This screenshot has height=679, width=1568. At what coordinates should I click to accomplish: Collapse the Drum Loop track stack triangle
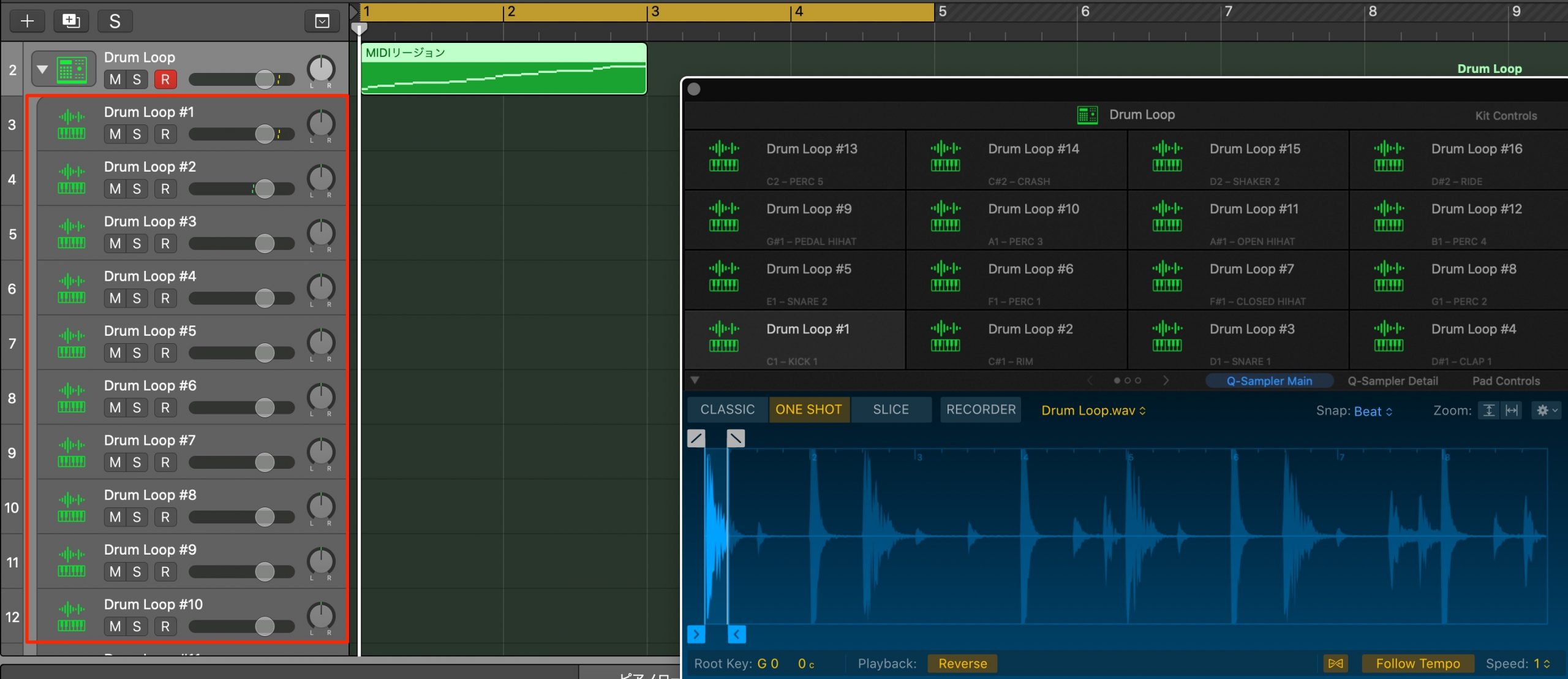click(42, 69)
